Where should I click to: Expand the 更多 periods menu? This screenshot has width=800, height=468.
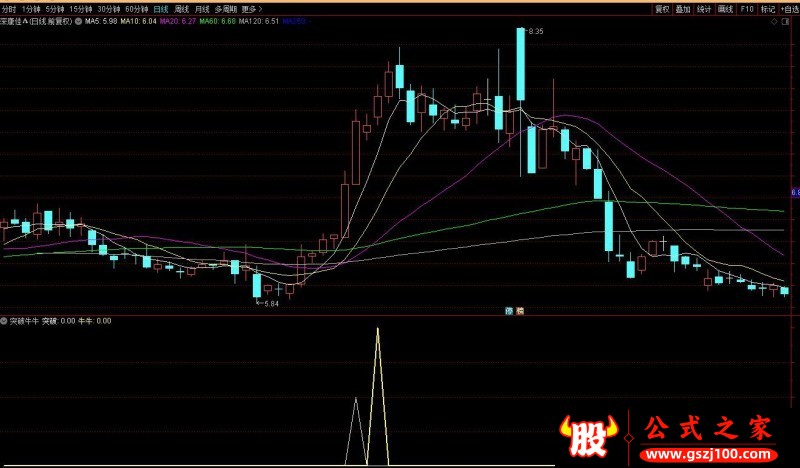click(252, 9)
